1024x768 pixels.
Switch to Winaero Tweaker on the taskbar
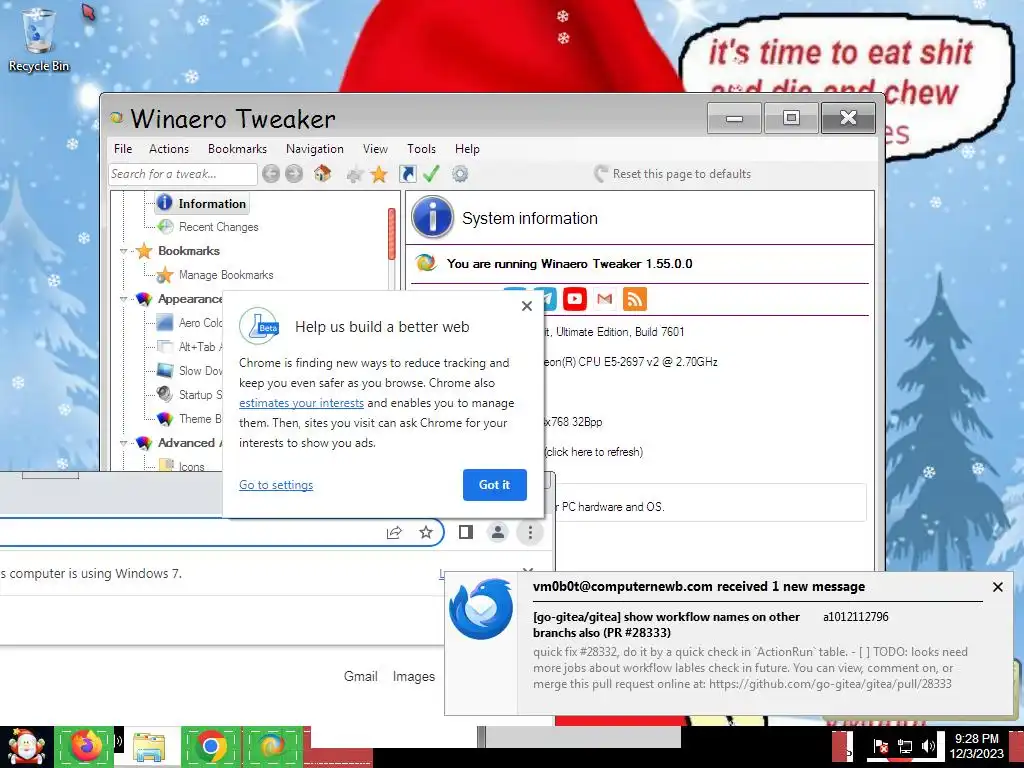(273, 746)
